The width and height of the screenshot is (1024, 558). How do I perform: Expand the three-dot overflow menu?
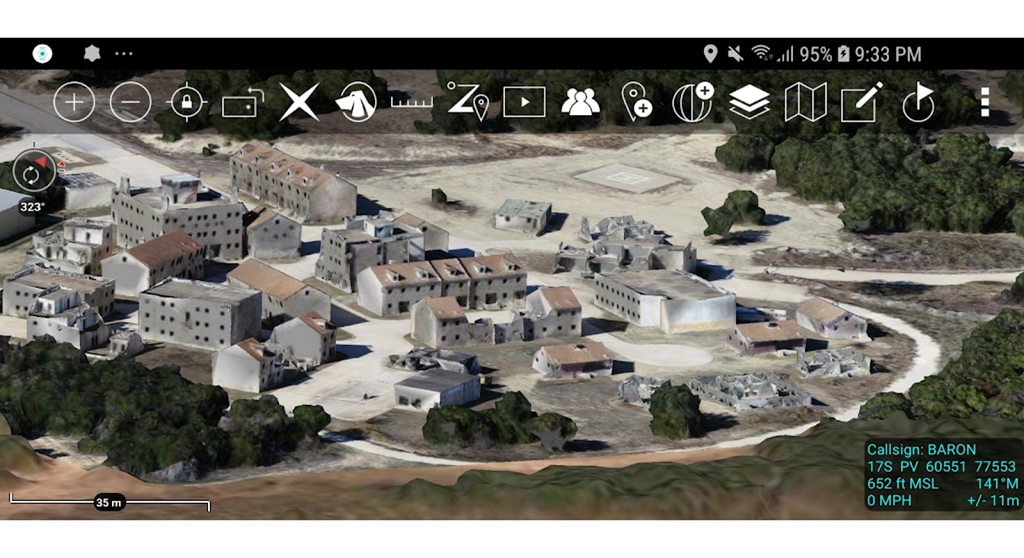click(985, 102)
